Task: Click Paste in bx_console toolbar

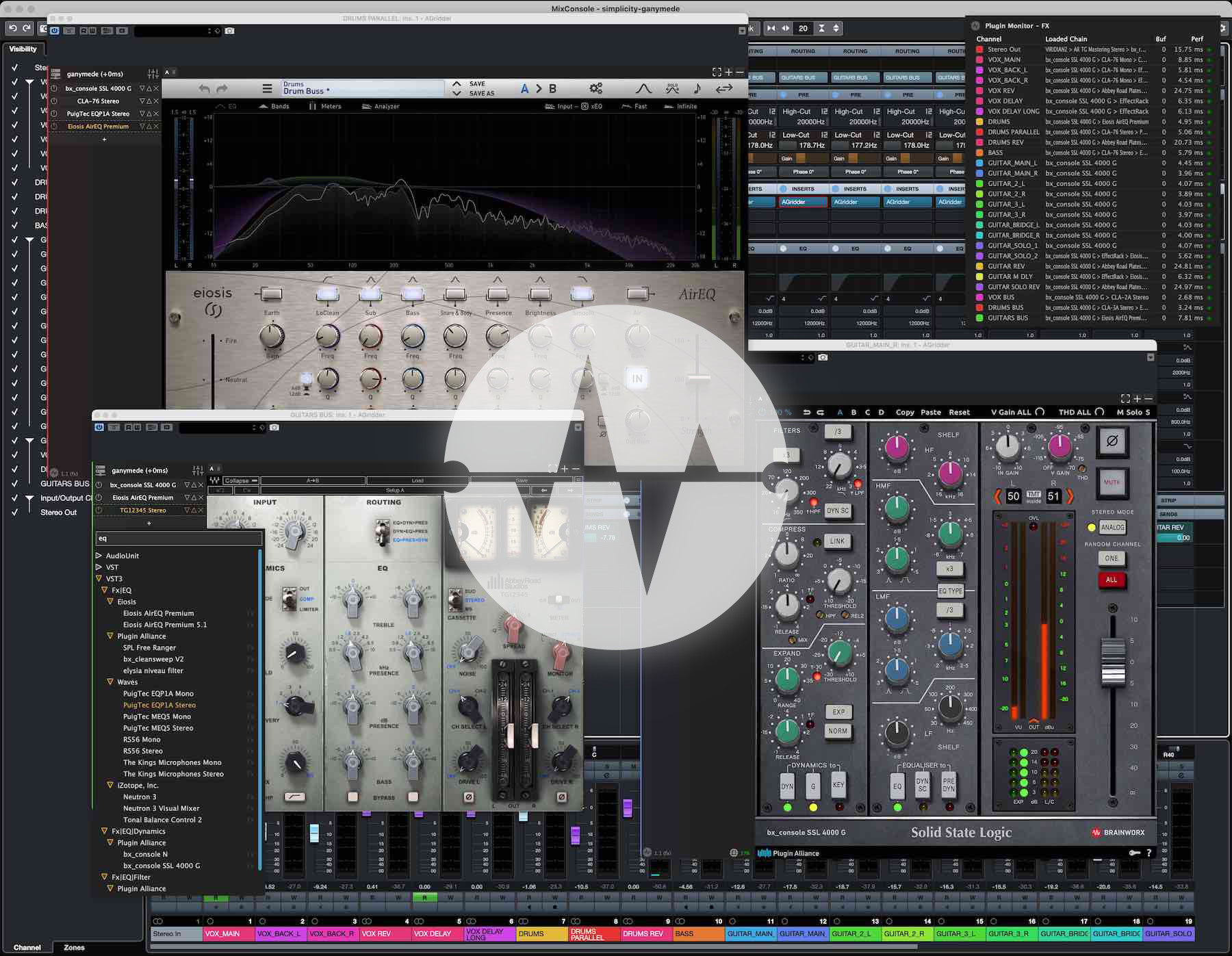Action: click(x=931, y=412)
